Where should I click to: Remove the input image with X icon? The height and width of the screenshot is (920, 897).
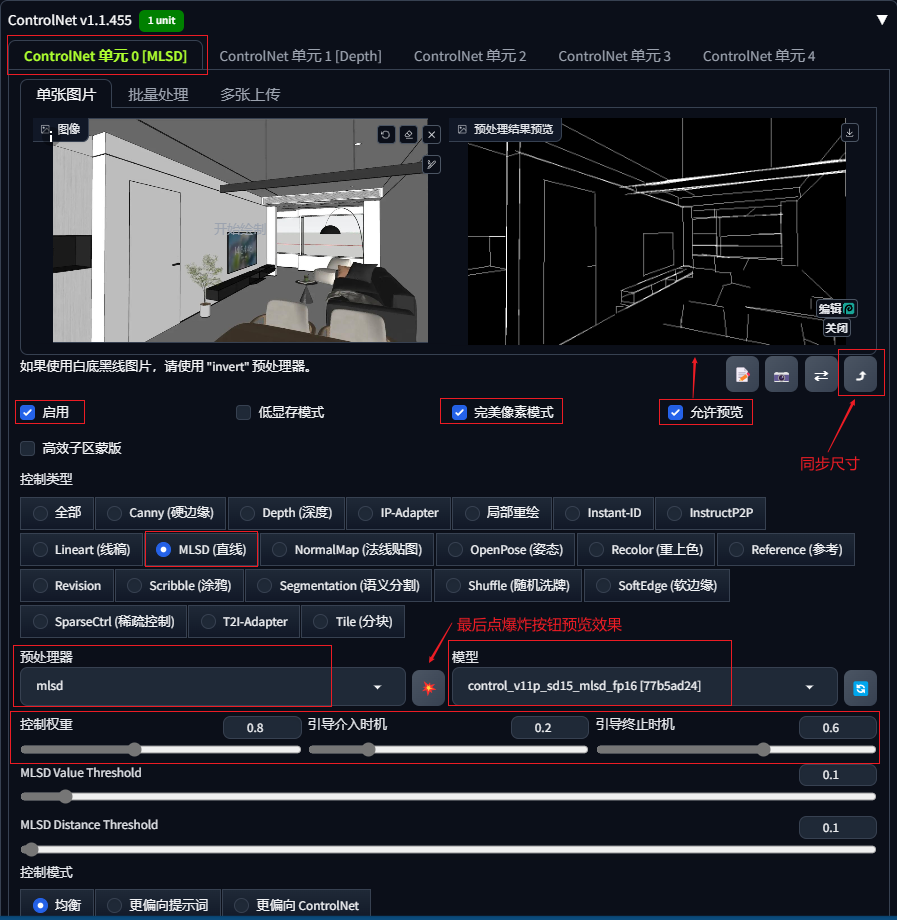coord(431,134)
